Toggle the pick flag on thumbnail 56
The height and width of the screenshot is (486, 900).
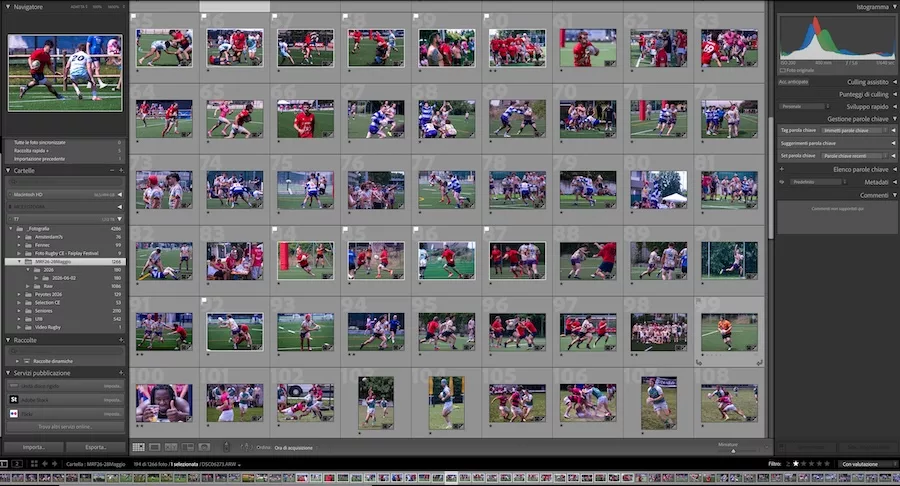tap(204, 17)
